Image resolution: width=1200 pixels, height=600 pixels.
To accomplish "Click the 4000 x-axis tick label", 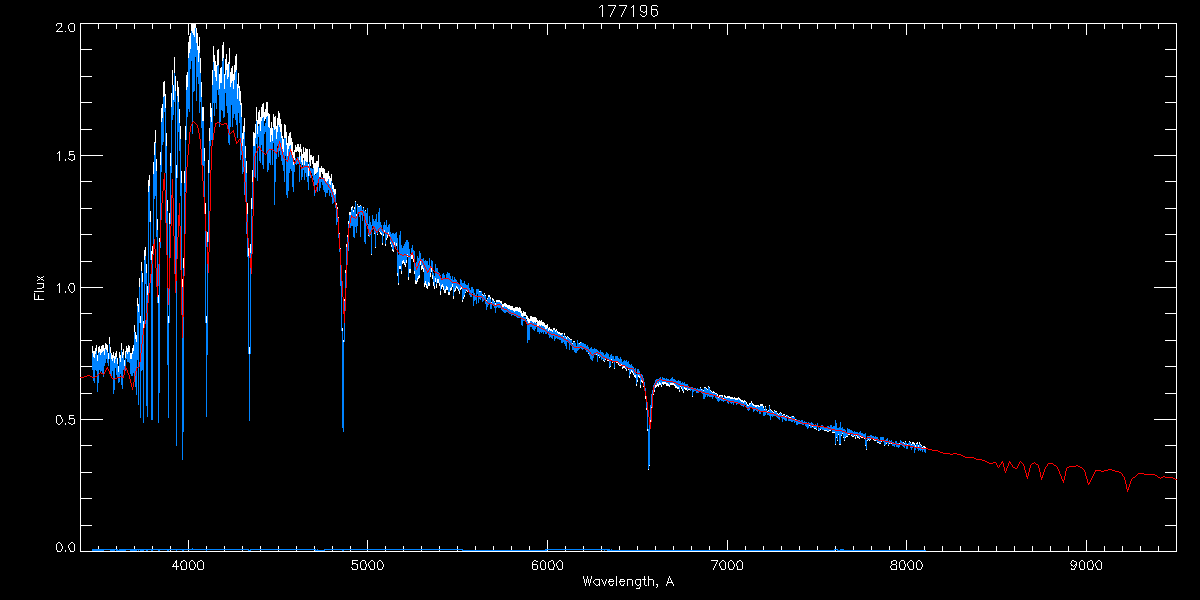I will click(188, 564).
